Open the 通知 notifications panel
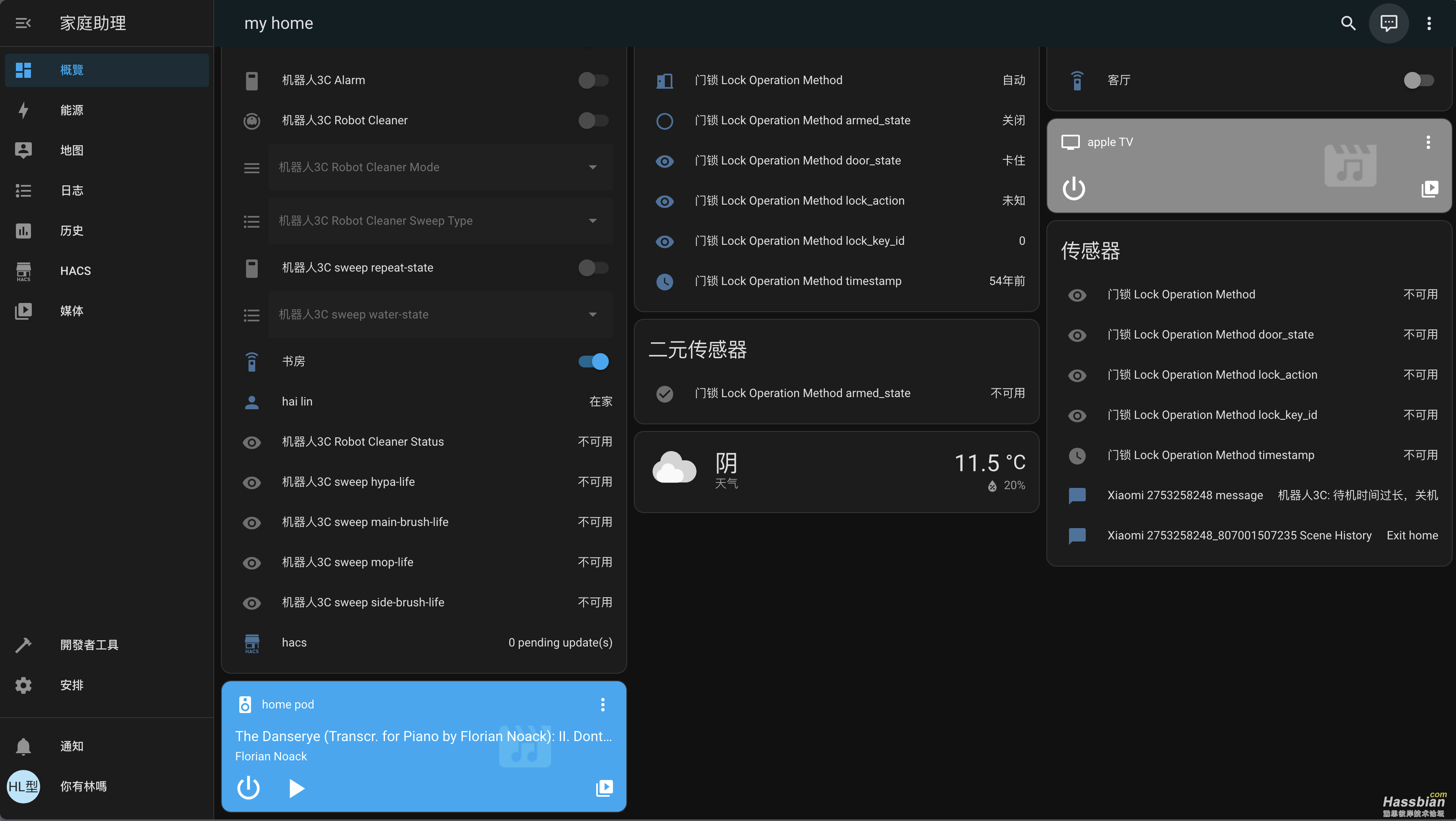 click(x=107, y=747)
